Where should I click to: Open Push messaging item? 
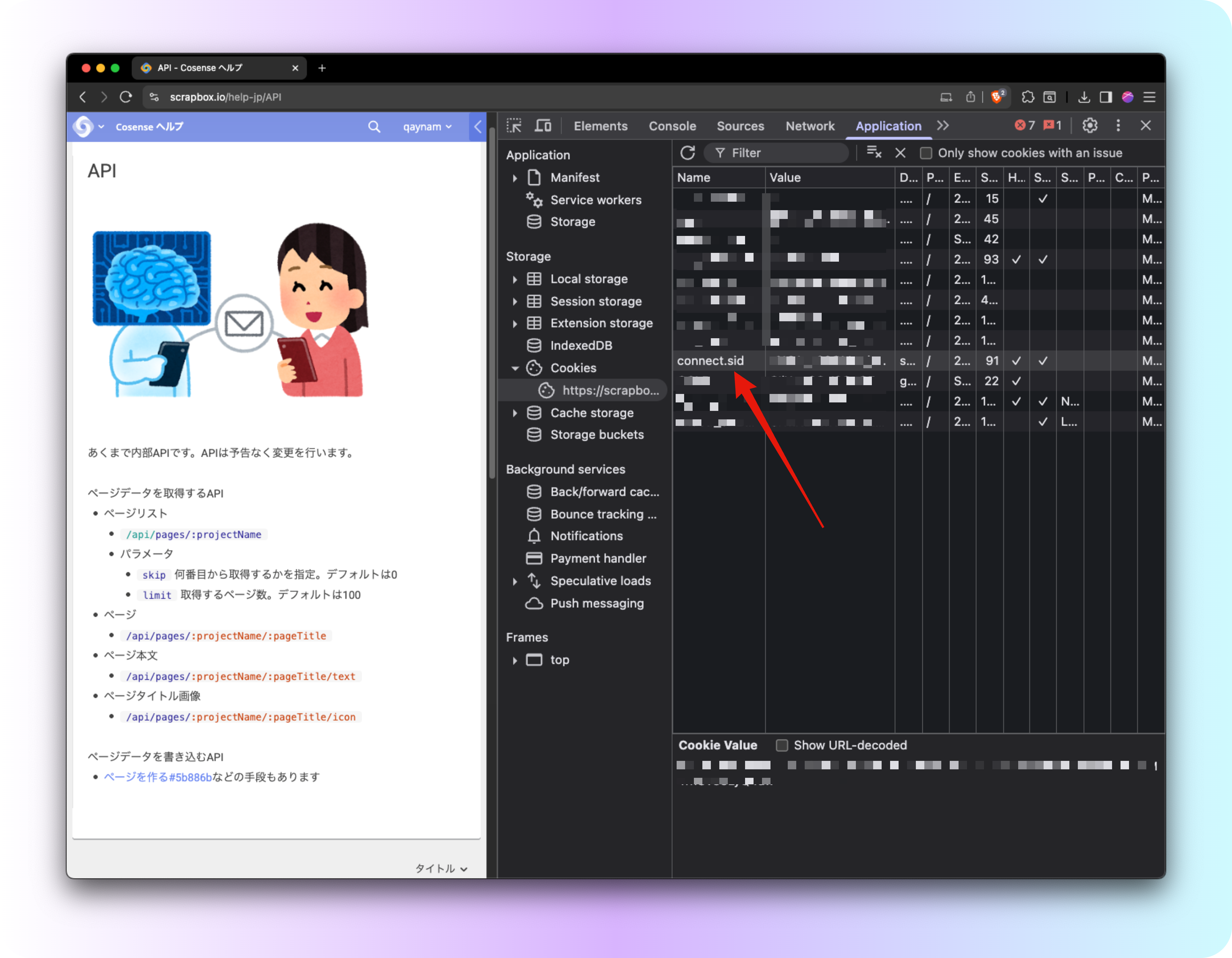tap(597, 603)
